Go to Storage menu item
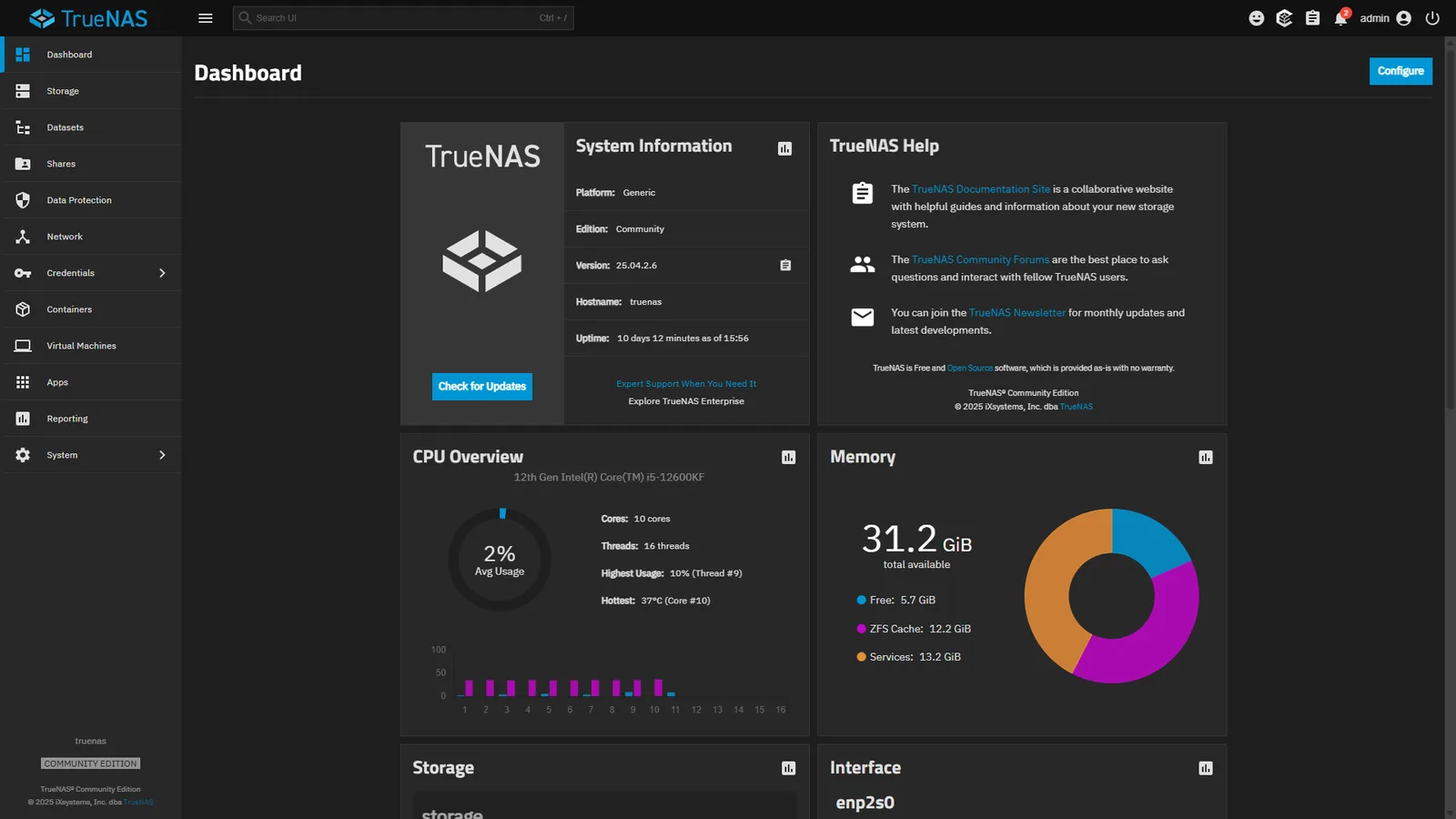Image resolution: width=1456 pixels, height=819 pixels. point(91,91)
